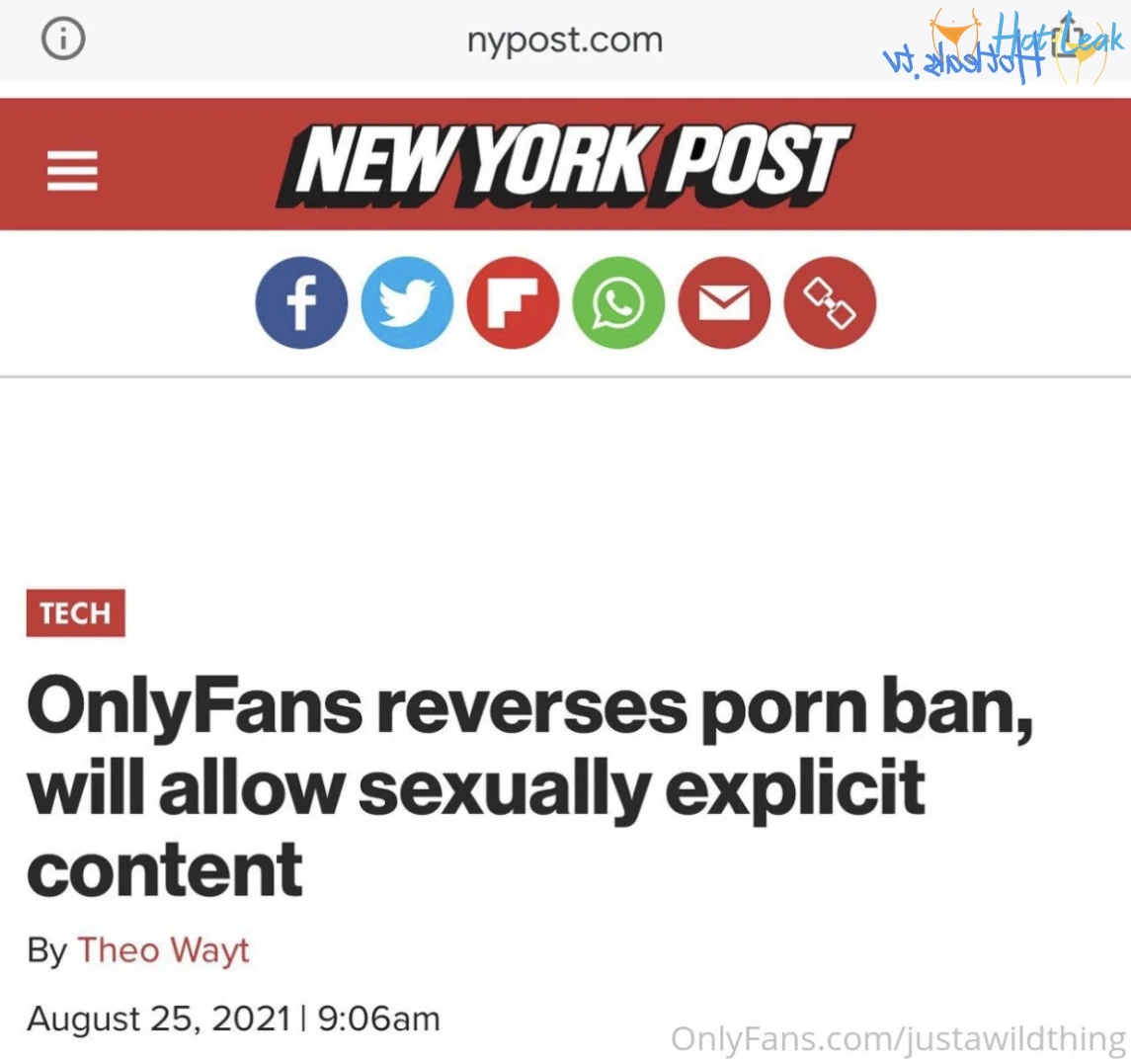Screen dimensions: 1131x1064
Task: Go to homepage via the New York Post logo
Action: [564, 164]
